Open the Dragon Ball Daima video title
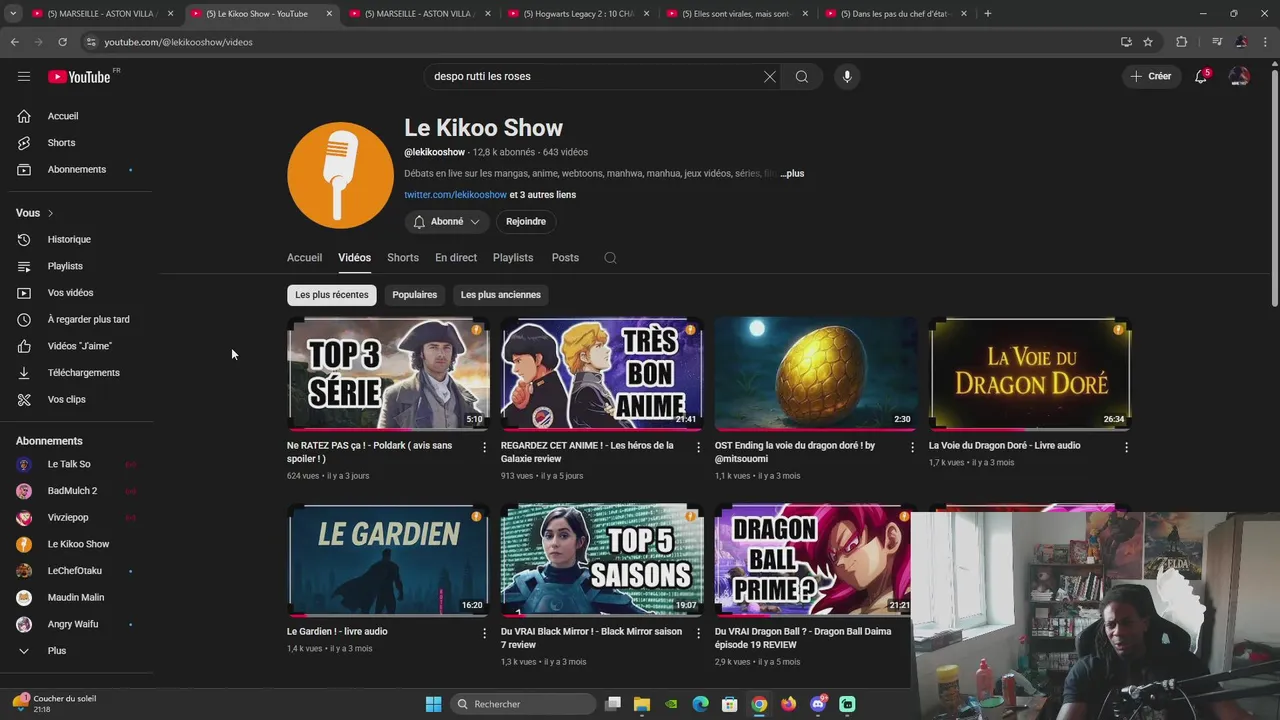 (803, 638)
